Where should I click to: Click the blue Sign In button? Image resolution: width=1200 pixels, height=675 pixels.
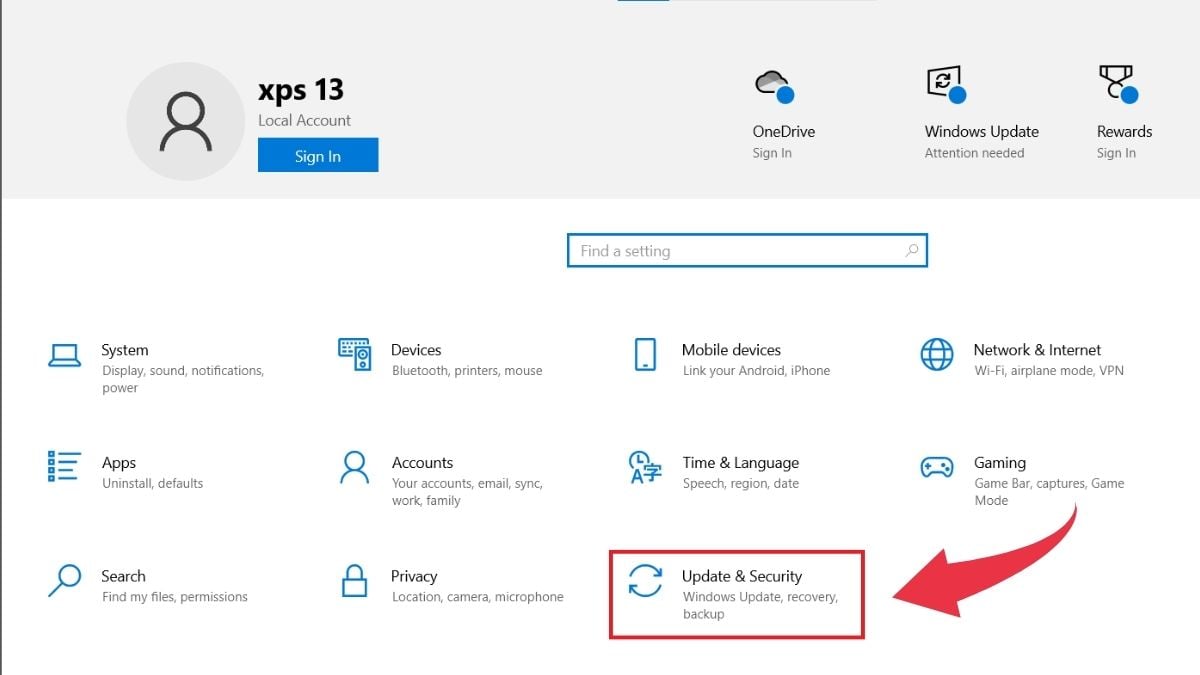pyautogui.click(x=318, y=156)
